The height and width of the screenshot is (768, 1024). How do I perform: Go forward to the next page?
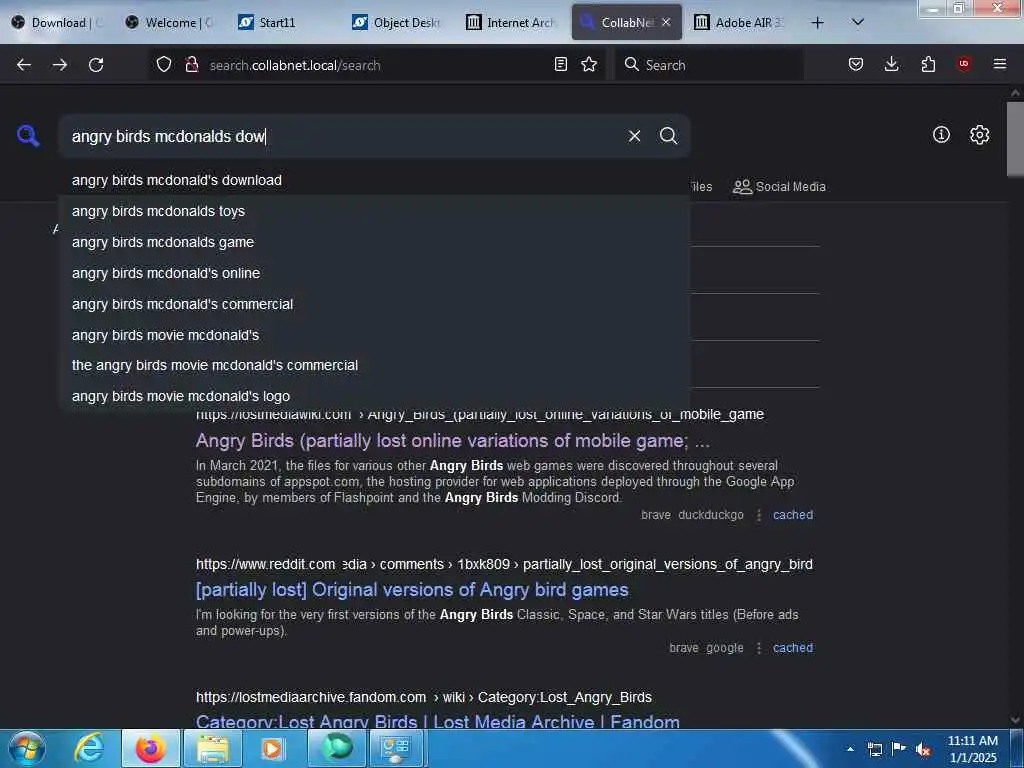60,65
